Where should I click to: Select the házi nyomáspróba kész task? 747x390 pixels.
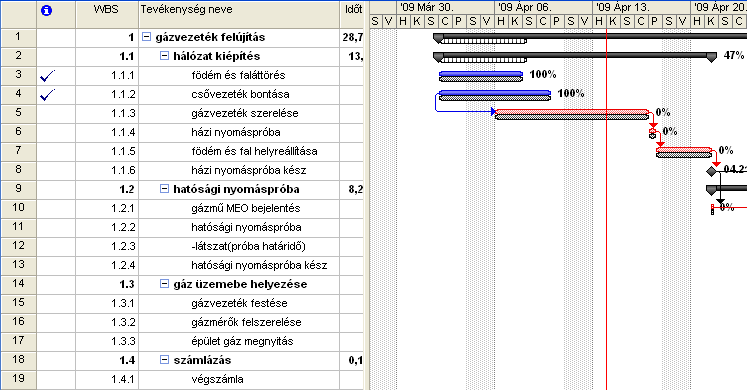click(x=249, y=170)
